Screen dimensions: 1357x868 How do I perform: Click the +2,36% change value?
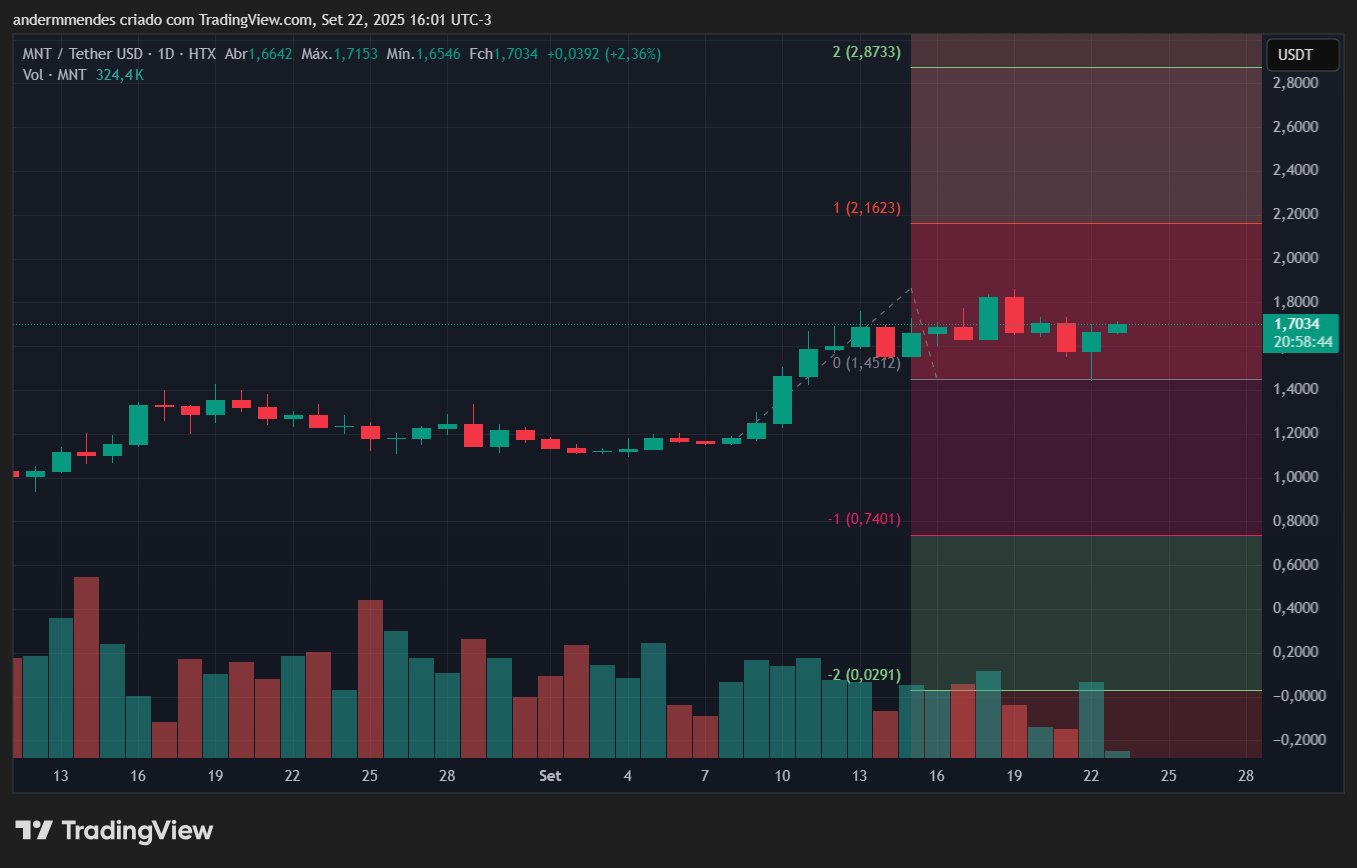coord(631,54)
